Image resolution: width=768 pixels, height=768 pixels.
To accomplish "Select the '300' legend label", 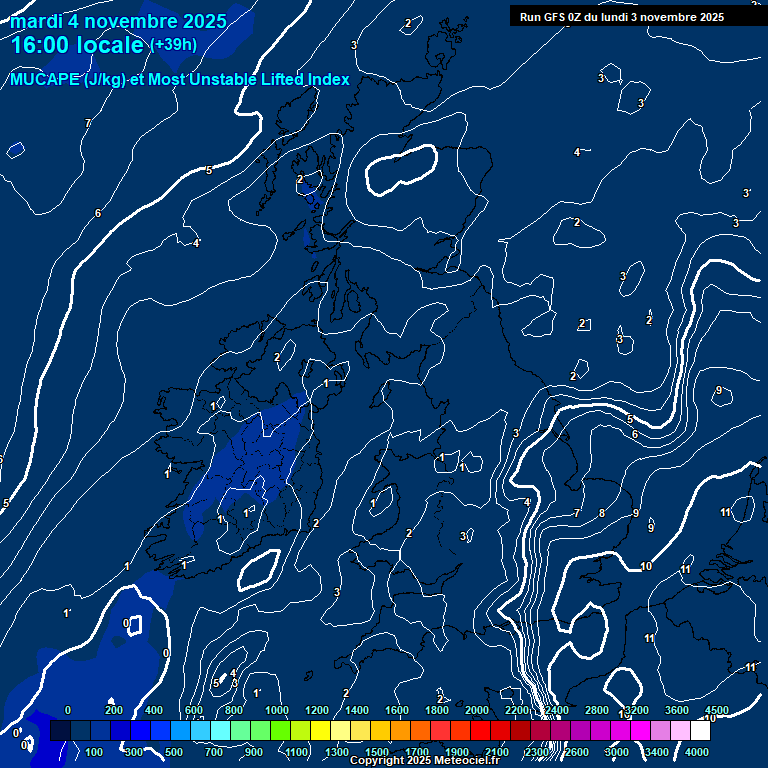I will tap(134, 752).
